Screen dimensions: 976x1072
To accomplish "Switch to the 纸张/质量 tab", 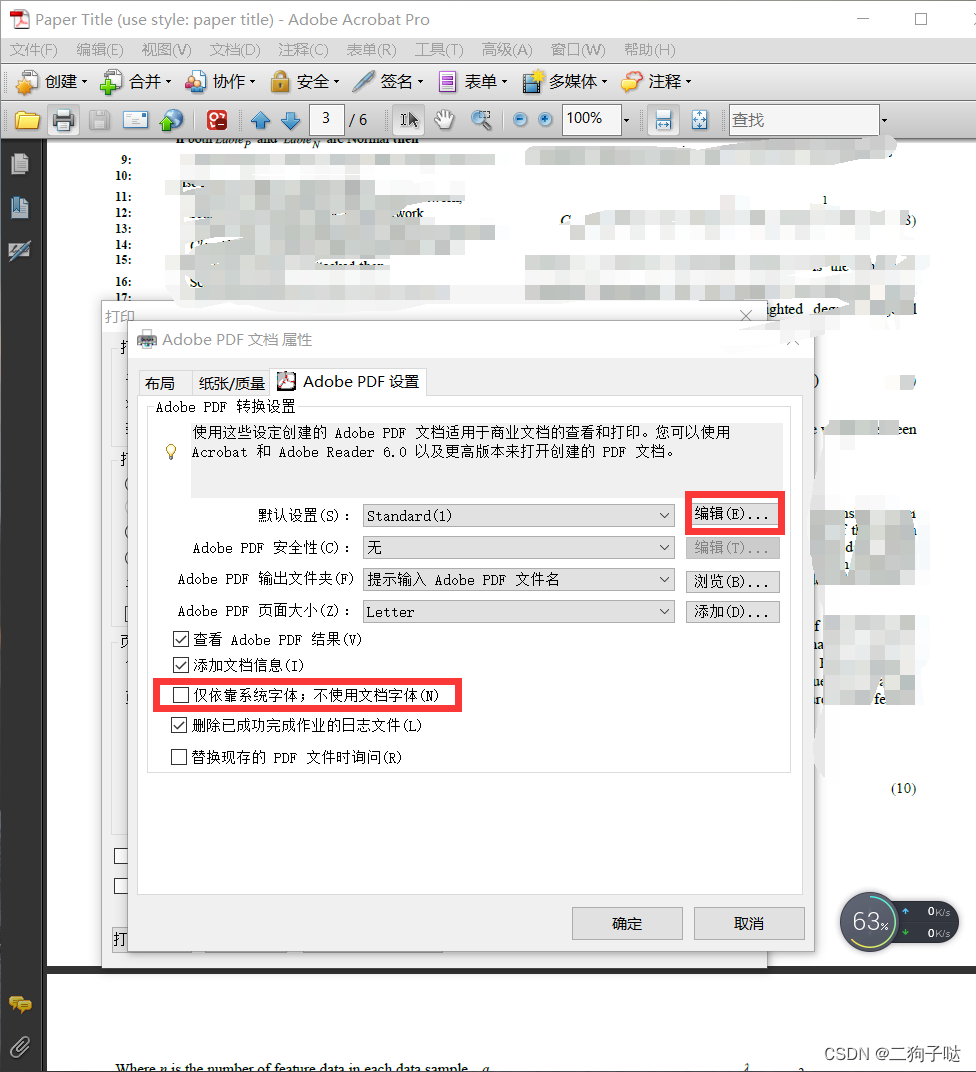I will click(x=231, y=382).
